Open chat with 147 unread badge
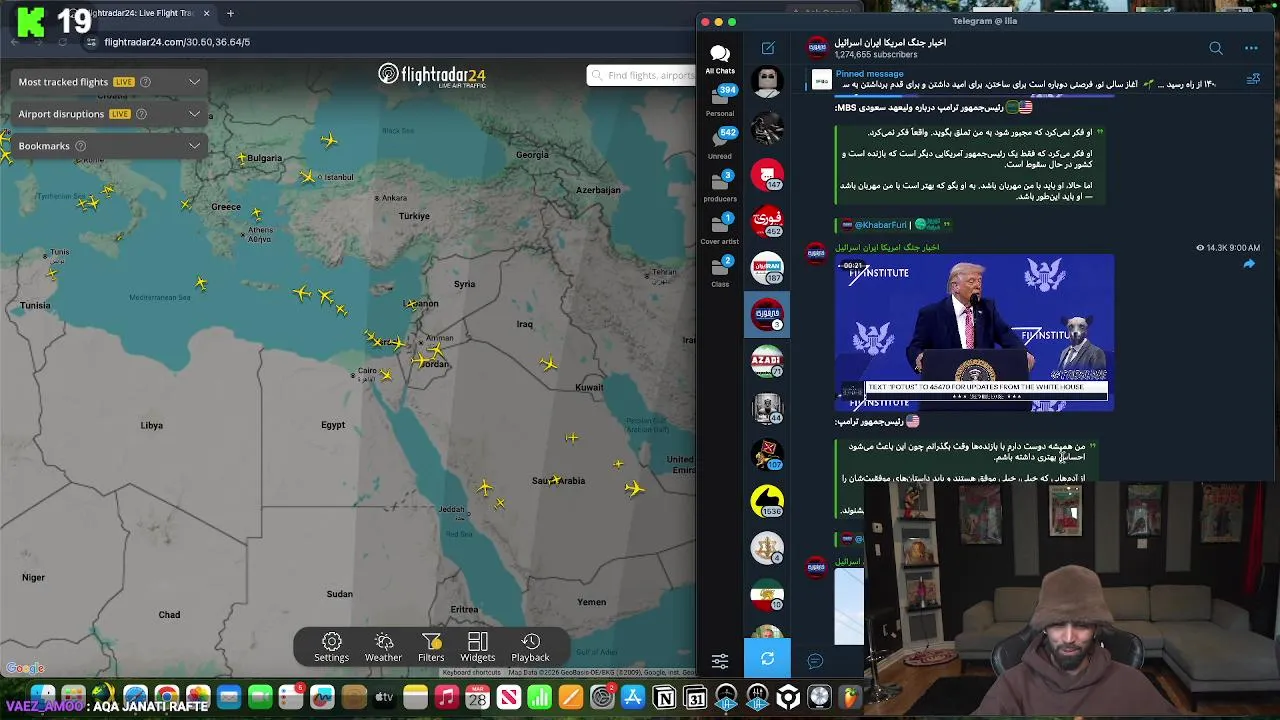This screenshot has height=720, width=1280. pyautogui.click(x=767, y=175)
